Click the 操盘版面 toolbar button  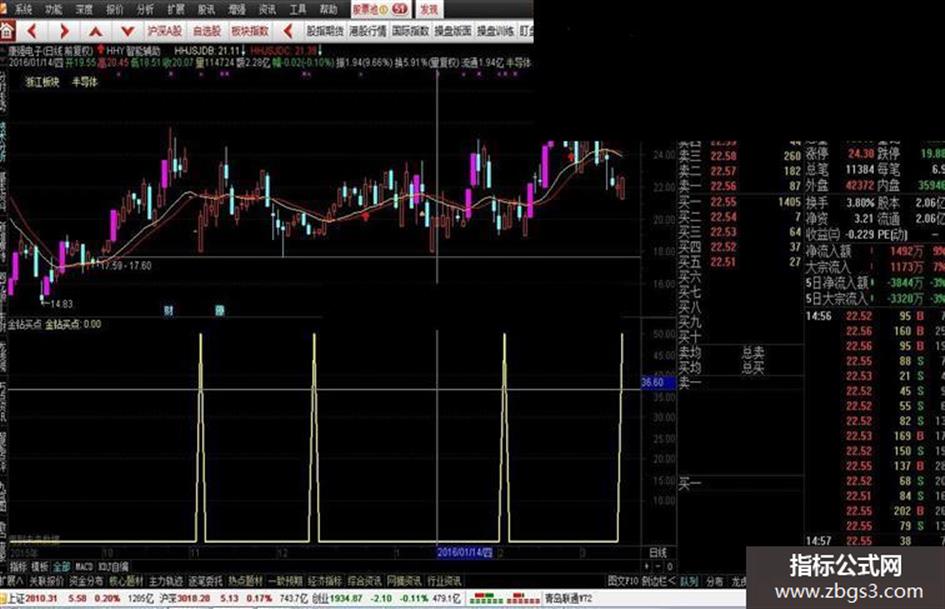pos(453,31)
